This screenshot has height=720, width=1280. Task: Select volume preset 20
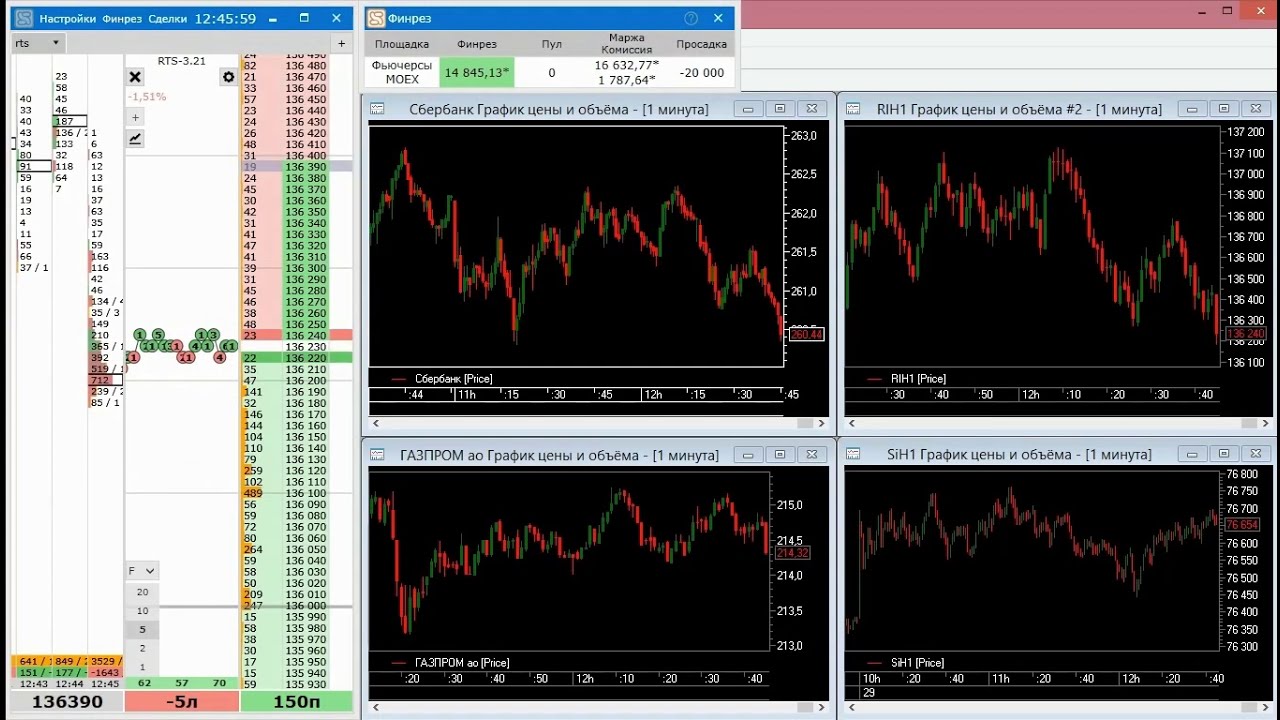tap(142, 592)
